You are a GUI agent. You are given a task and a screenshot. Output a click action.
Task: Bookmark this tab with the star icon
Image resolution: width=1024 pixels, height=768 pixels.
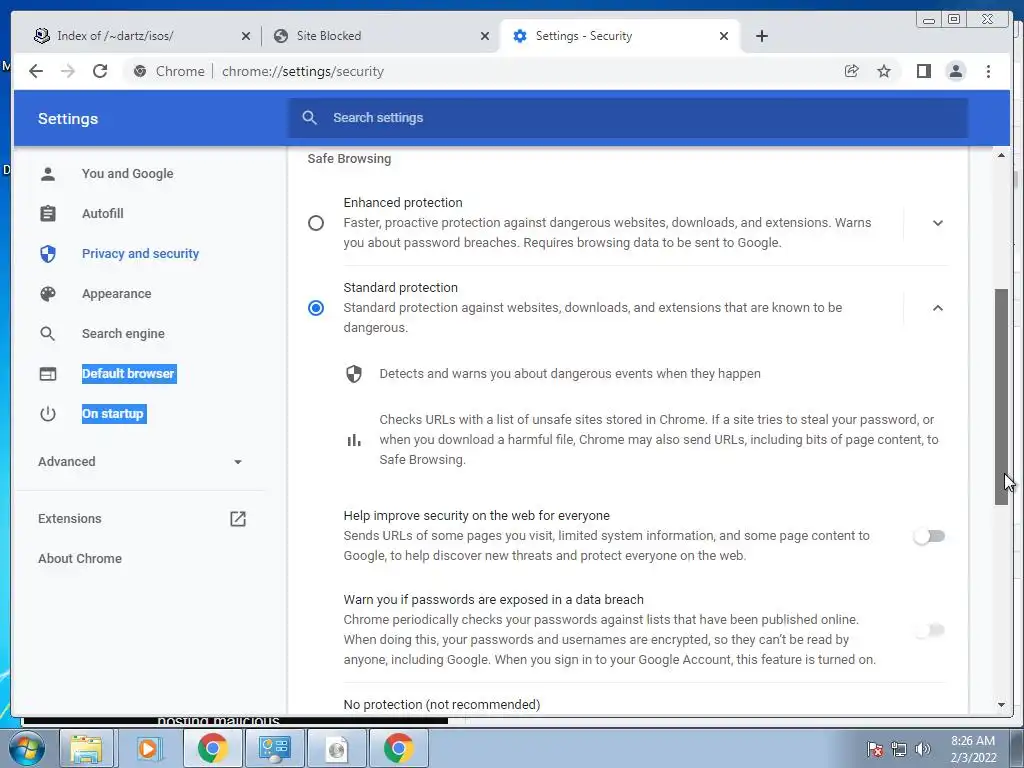[x=884, y=71]
